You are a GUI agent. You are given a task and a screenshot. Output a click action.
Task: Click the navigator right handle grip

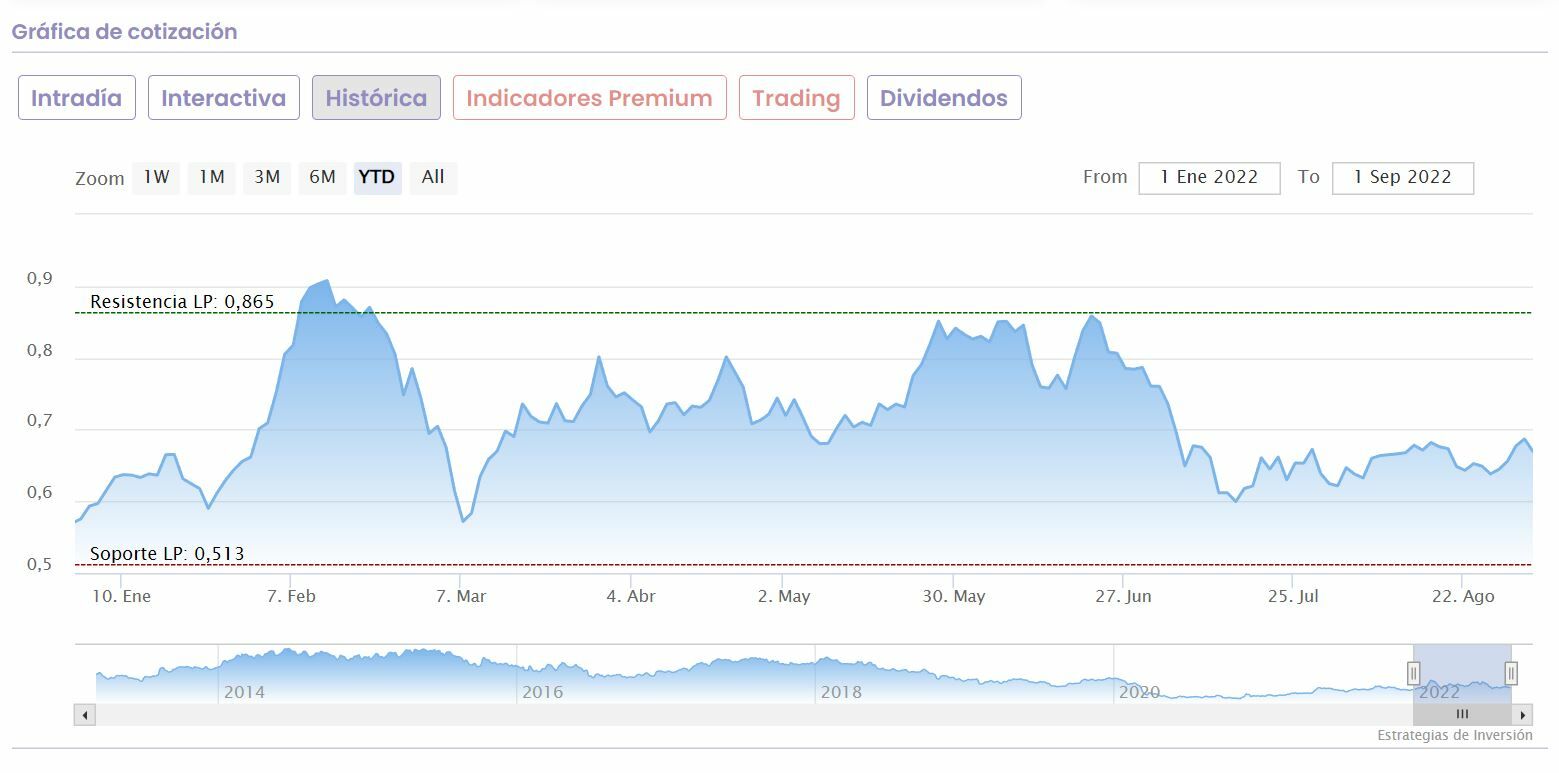point(1511,673)
